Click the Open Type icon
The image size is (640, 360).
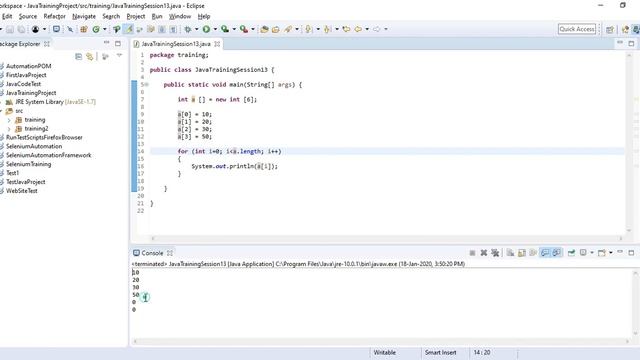click(x=264, y=29)
